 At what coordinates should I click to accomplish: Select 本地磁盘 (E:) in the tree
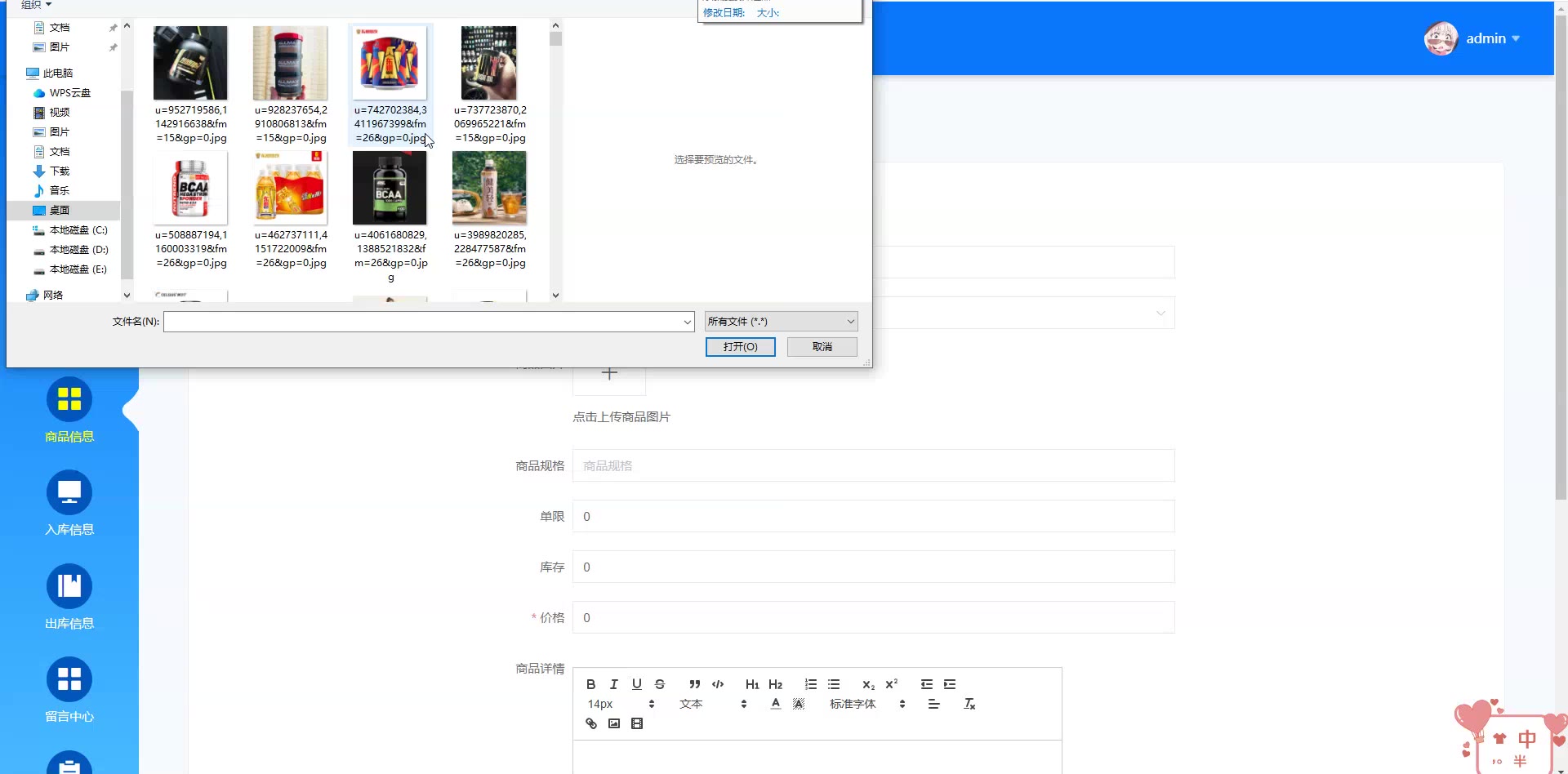69,269
